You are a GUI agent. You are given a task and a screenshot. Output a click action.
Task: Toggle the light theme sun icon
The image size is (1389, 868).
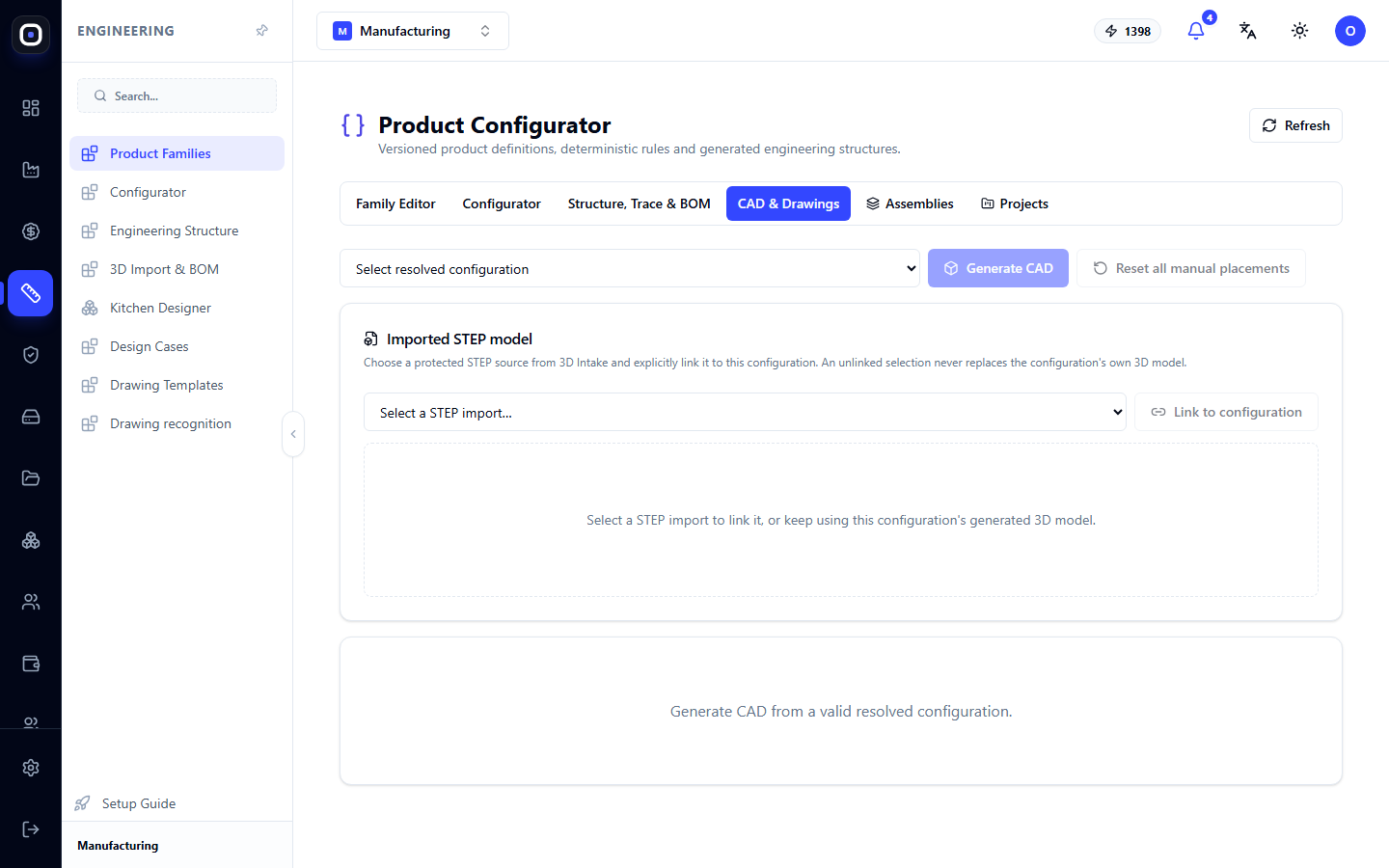pos(1300,31)
